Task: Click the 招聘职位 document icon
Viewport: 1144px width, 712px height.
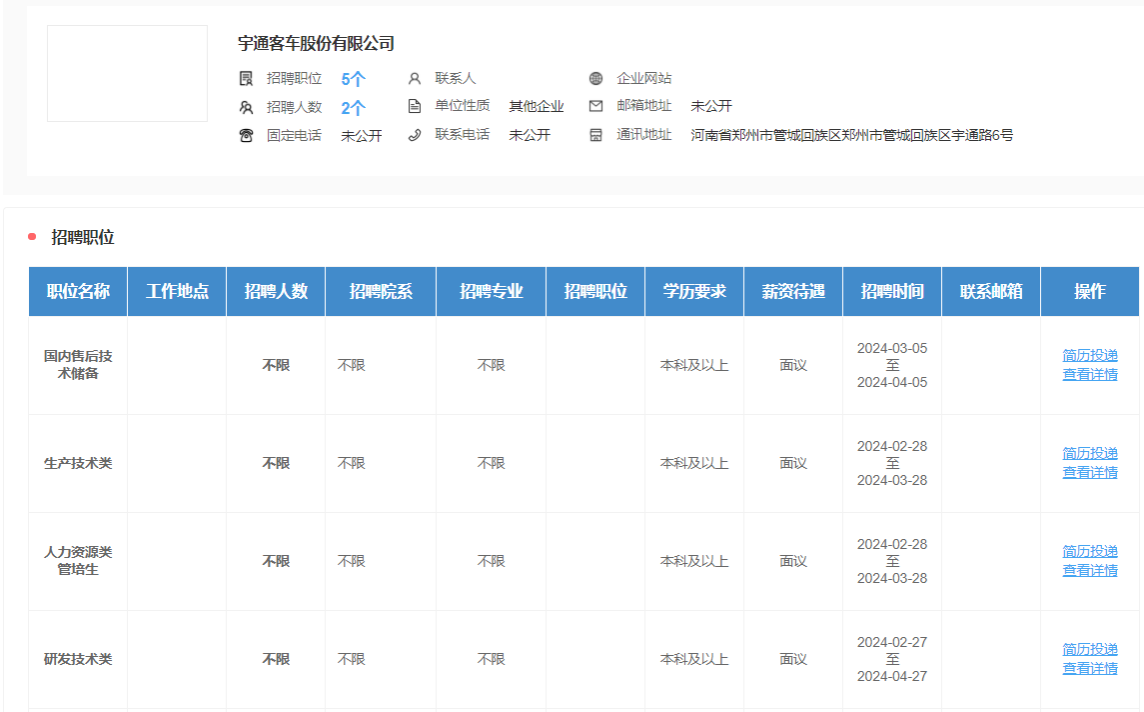Action: click(246, 78)
